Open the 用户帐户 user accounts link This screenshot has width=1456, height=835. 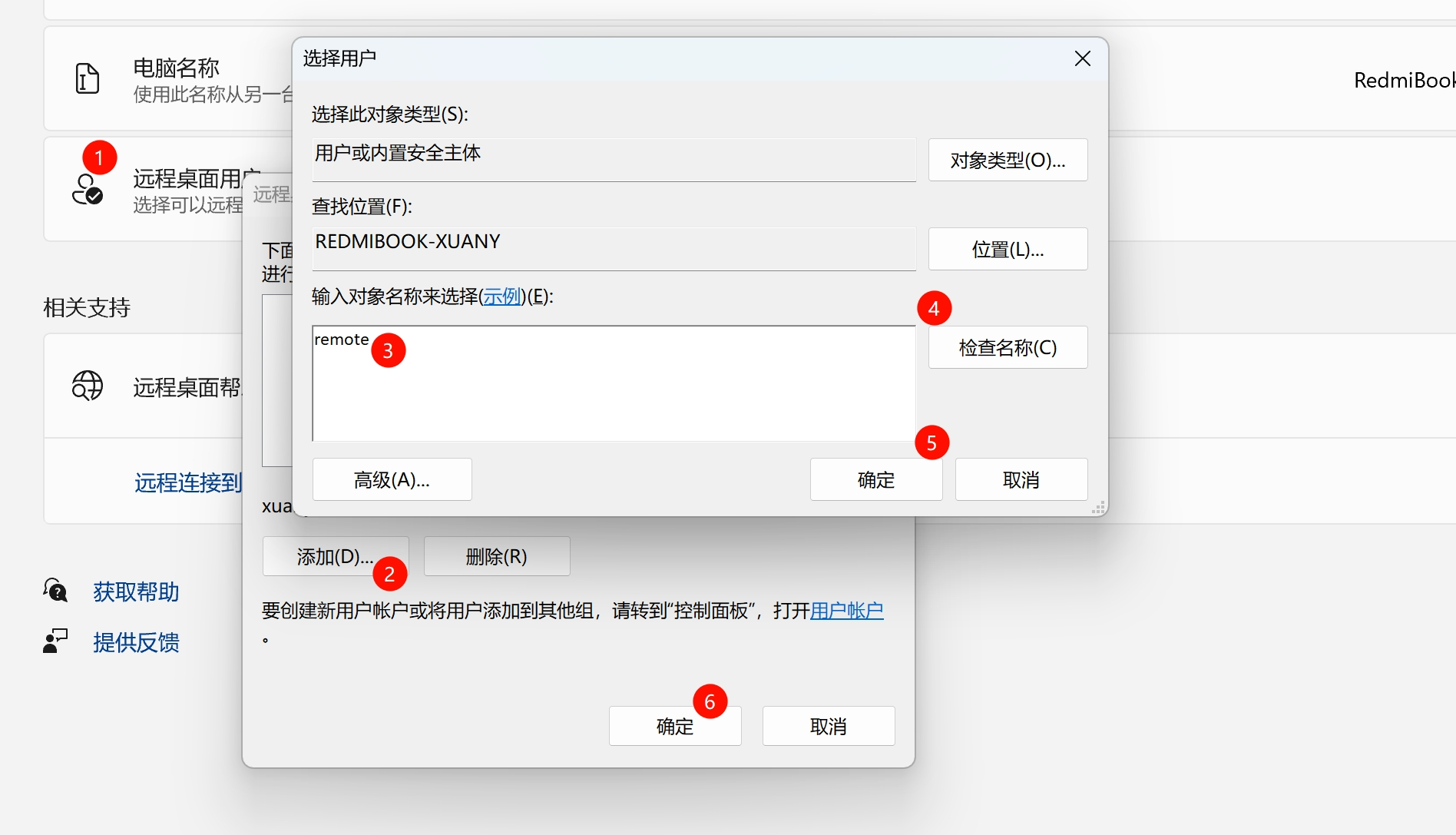tap(846, 611)
